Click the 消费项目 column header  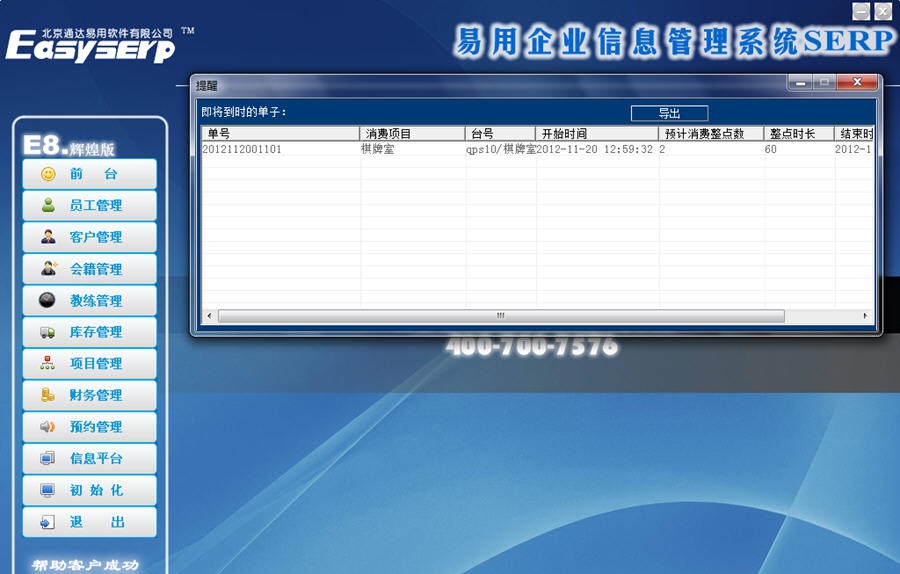coord(412,134)
